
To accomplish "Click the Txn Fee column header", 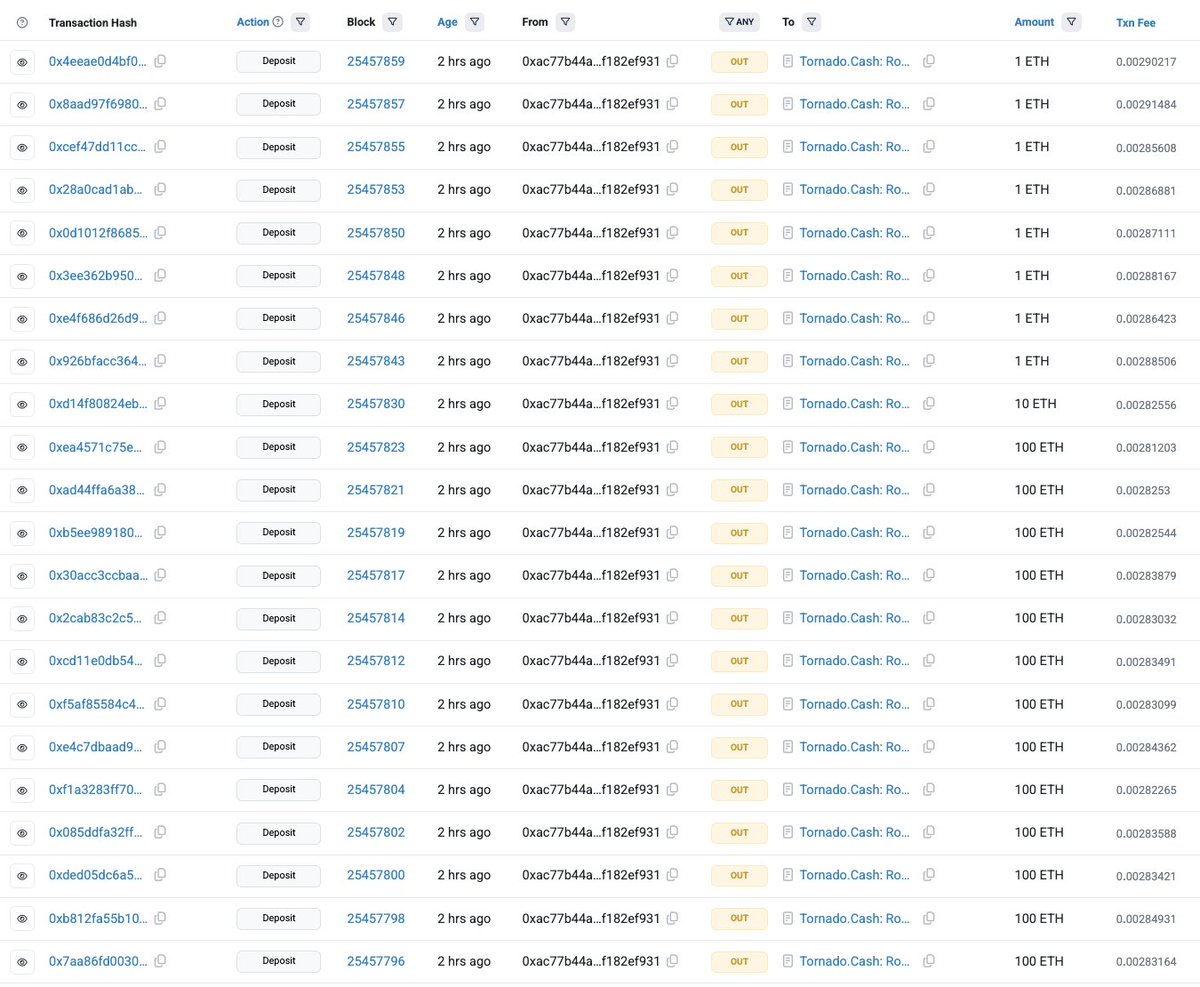I will pyautogui.click(x=1136, y=22).
